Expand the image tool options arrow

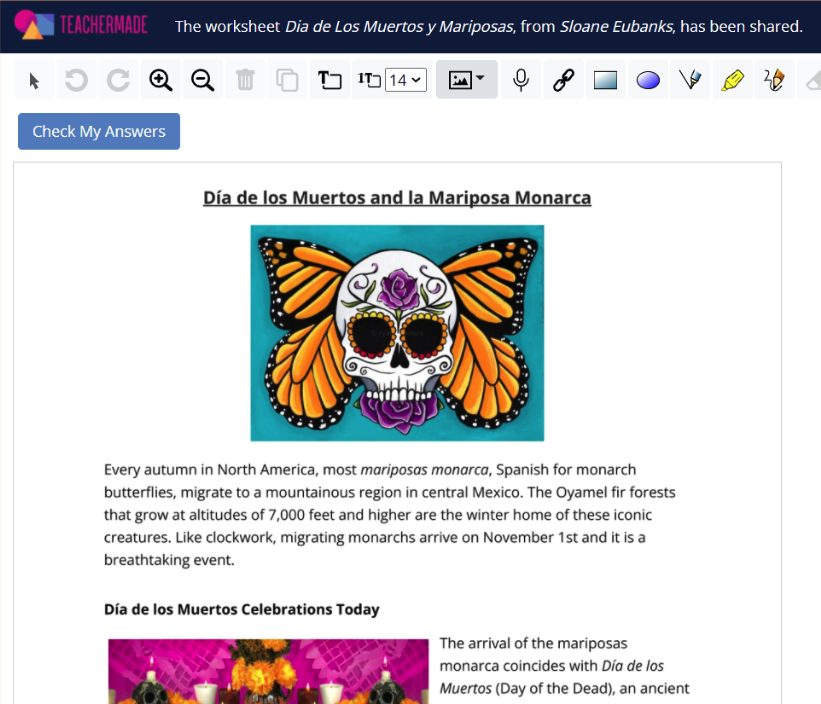[481, 79]
